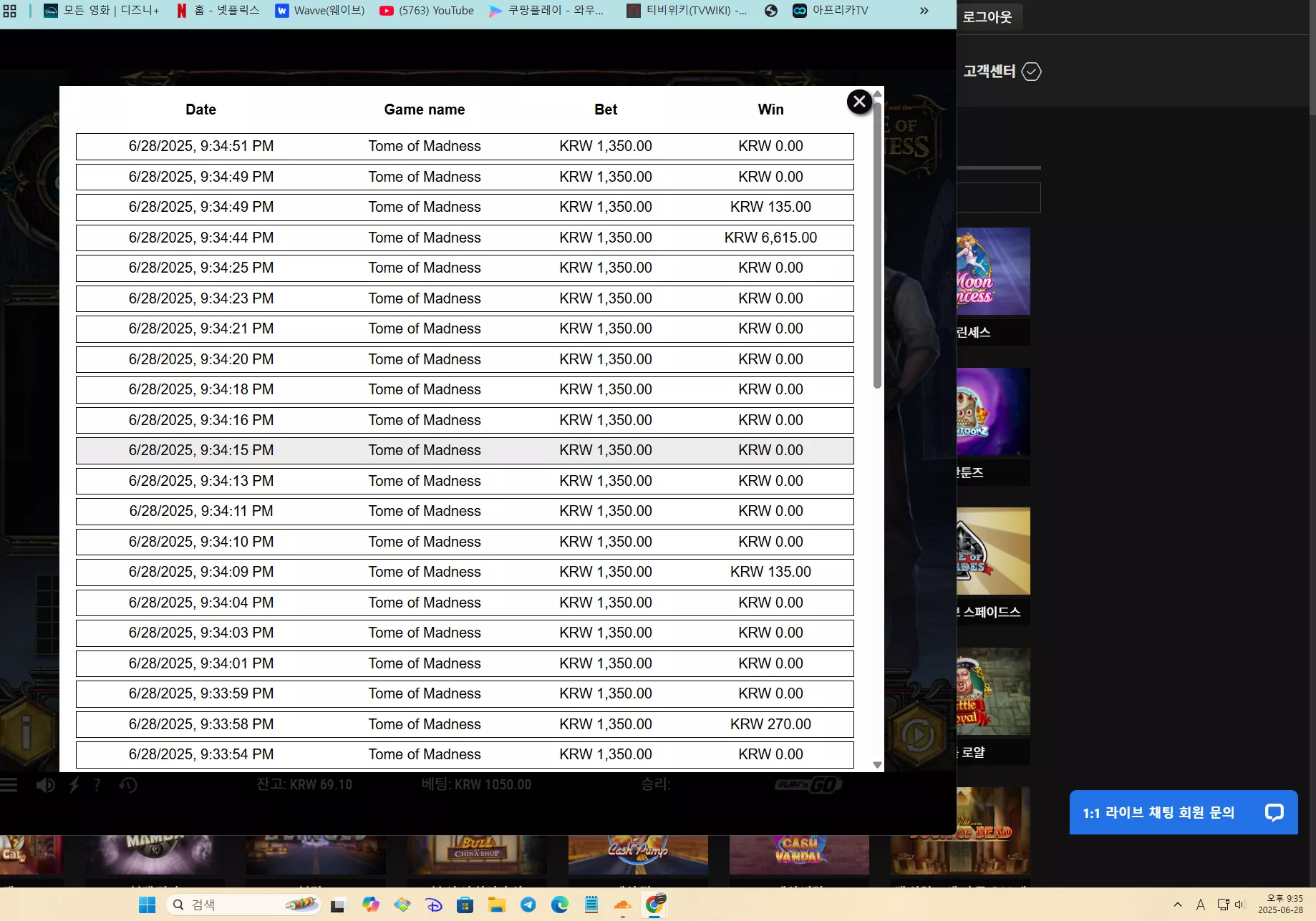Open the Cash Vandal game thumbnail
Image resolution: width=1316 pixels, height=921 pixels.
[x=799, y=854]
